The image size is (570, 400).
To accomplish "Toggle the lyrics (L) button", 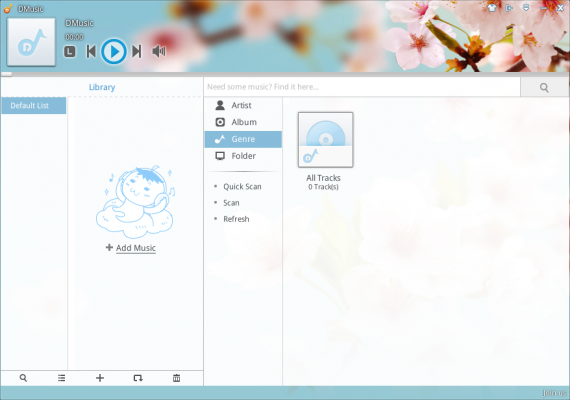I will click(70, 51).
